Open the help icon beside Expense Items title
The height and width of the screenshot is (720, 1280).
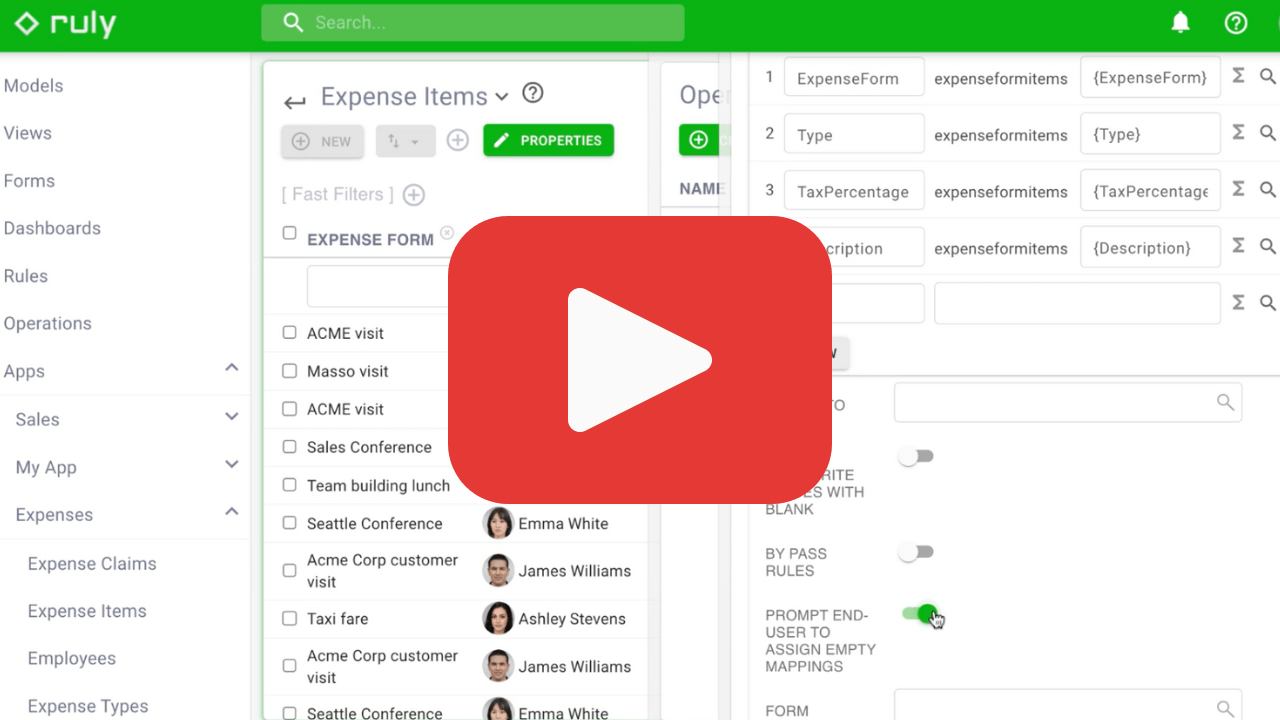click(x=533, y=93)
